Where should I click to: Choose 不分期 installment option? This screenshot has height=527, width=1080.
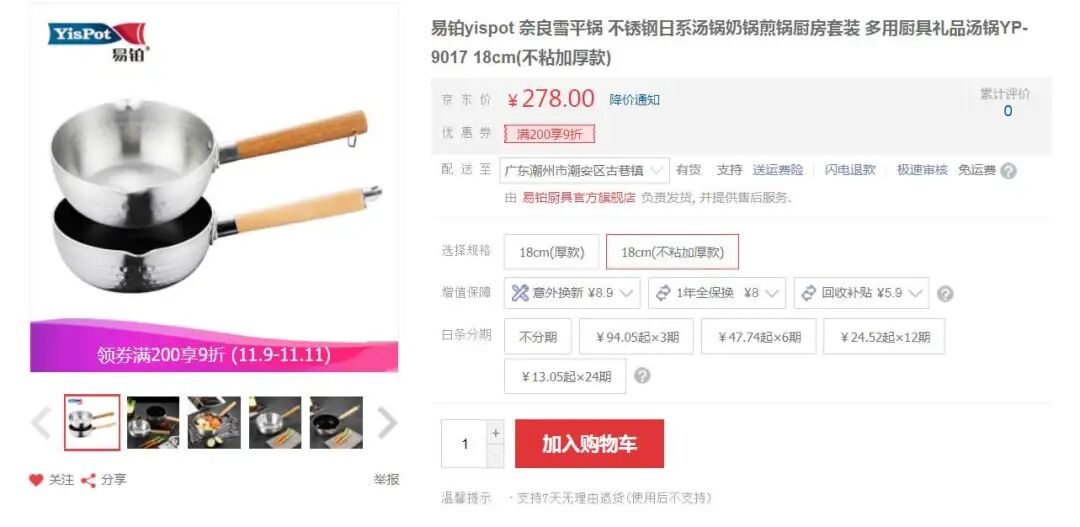(538, 337)
